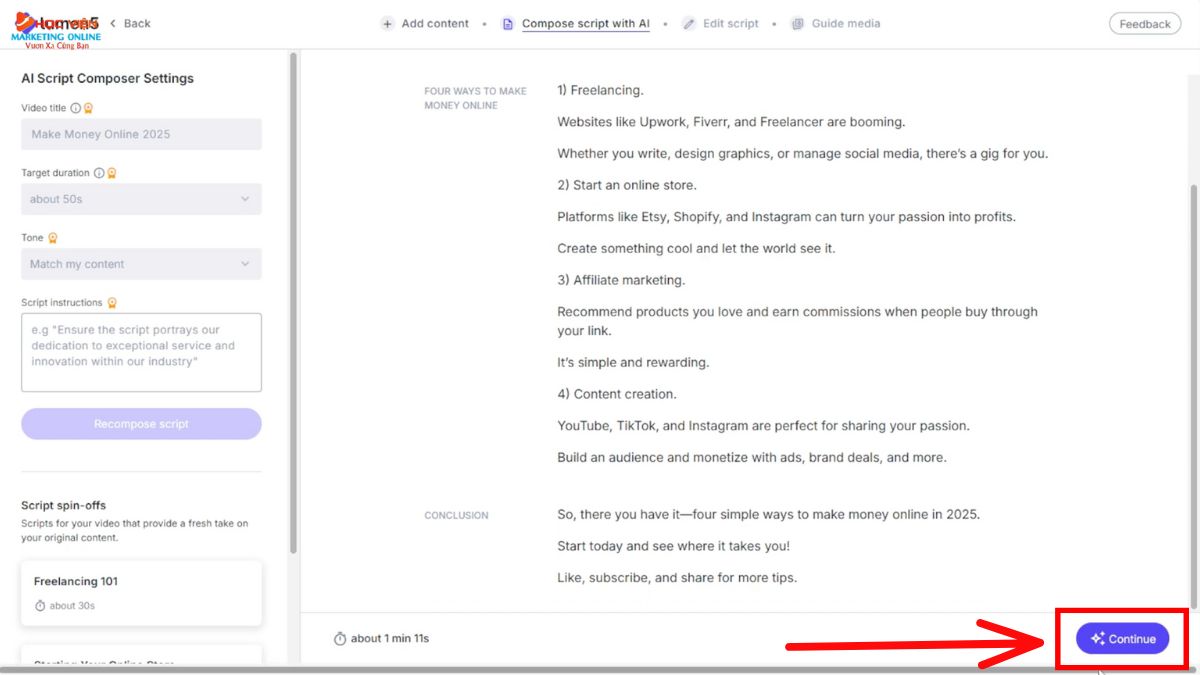Focus the Script instructions text box
The width and height of the screenshot is (1200, 675).
pyautogui.click(x=141, y=352)
